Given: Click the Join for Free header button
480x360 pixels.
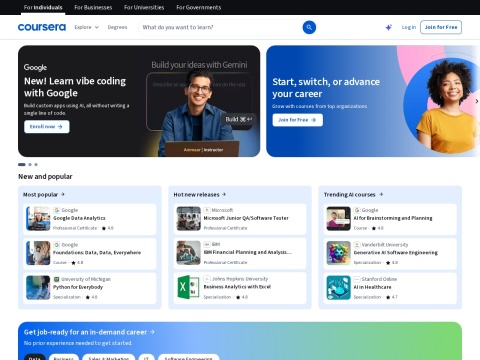Looking at the screenshot, I should (441, 27).
